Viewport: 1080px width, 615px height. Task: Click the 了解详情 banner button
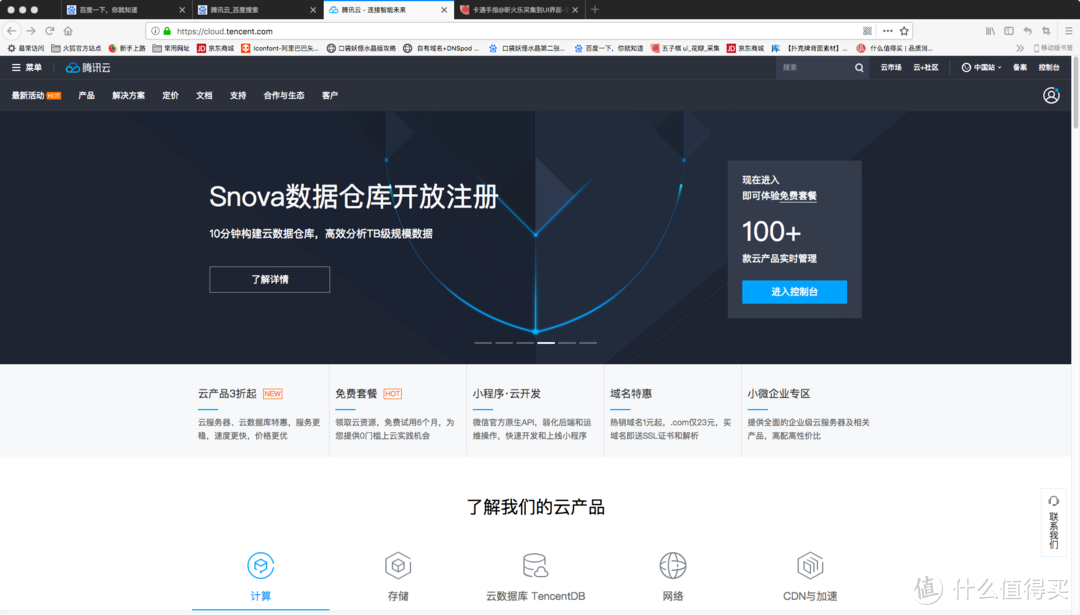(x=269, y=280)
